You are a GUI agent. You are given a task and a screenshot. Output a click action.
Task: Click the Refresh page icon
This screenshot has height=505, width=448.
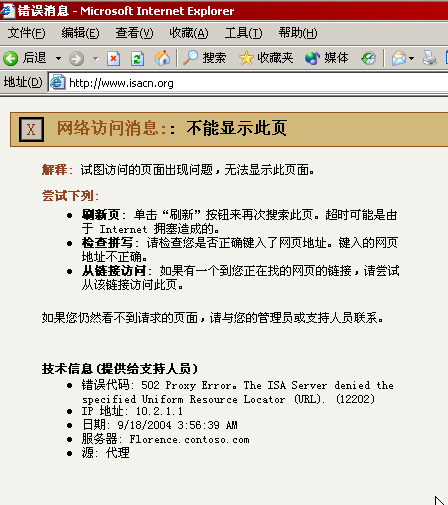pyautogui.click(x=137, y=59)
